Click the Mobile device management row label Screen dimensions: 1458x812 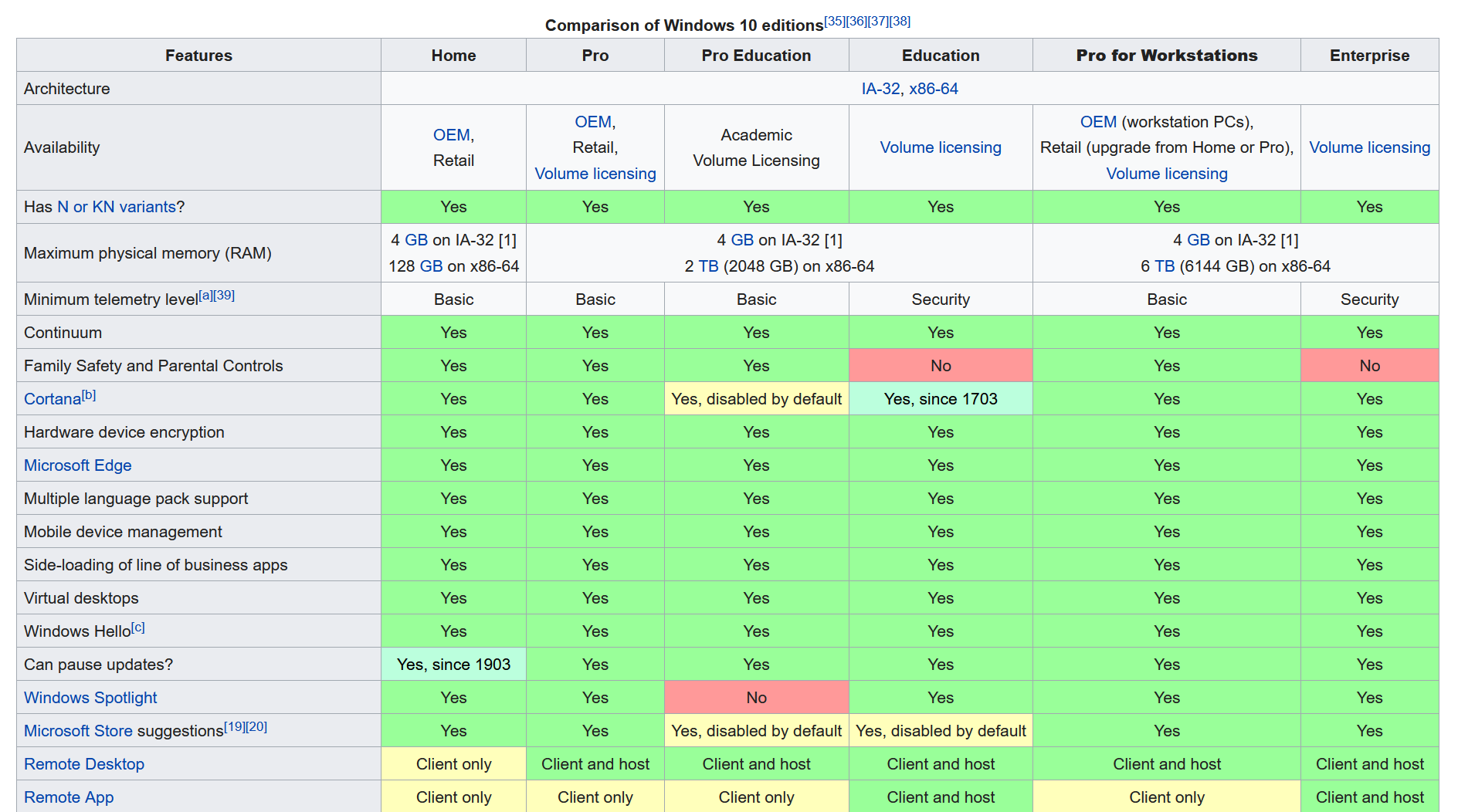pos(123,532)
